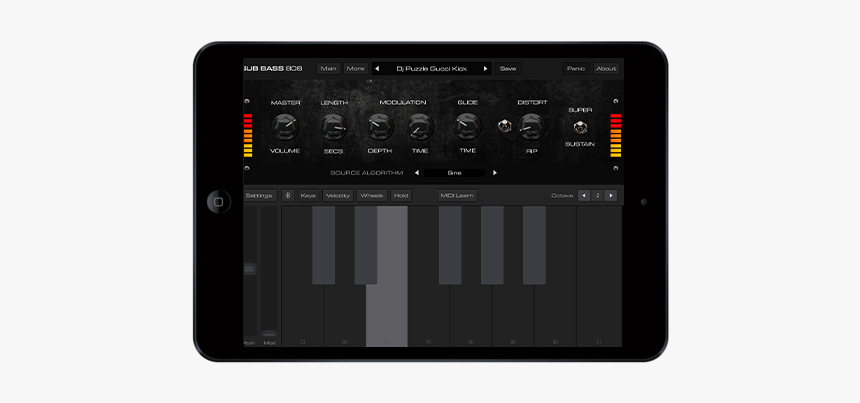Flip the Super Sustain toggle switch

(x=580, y=127)
